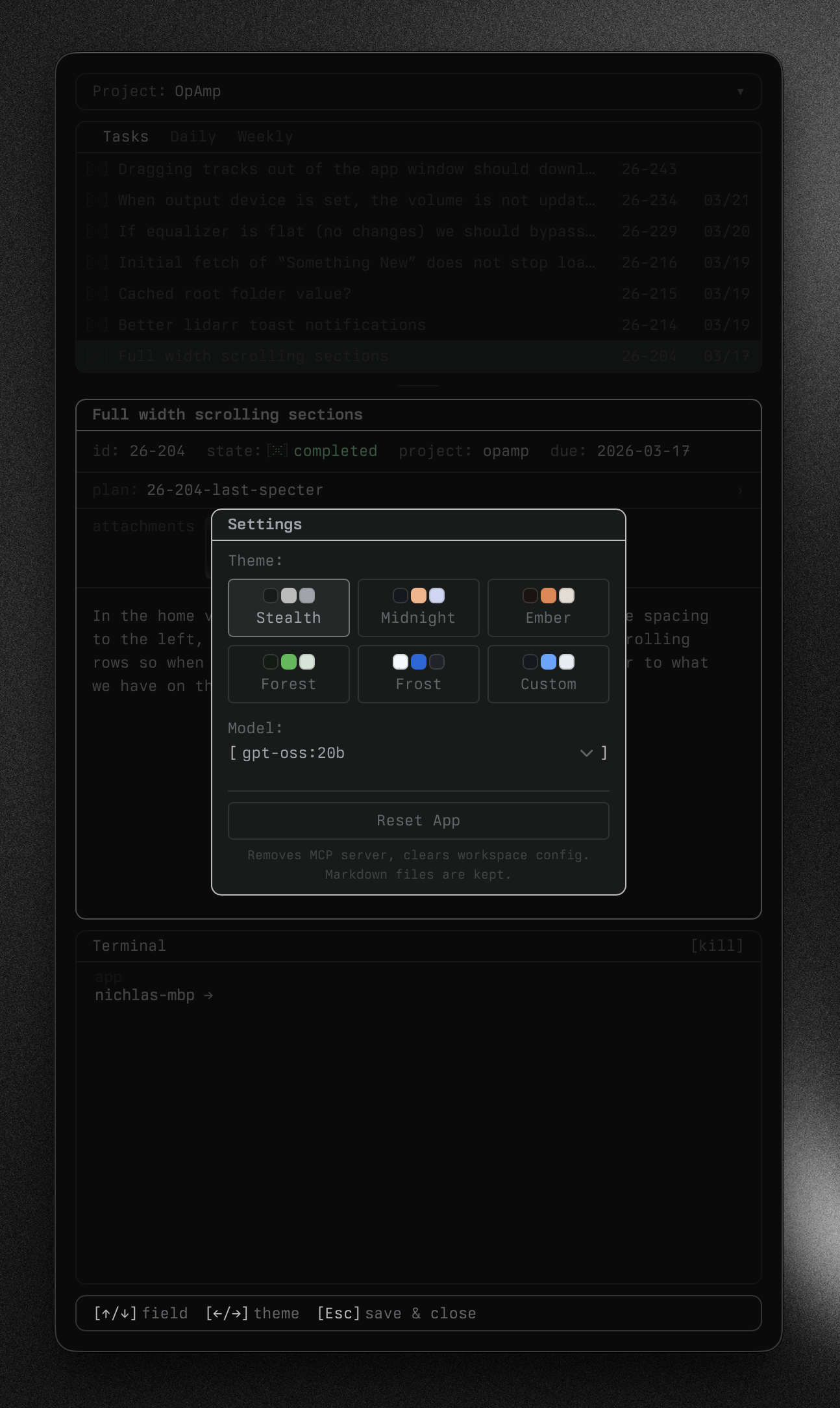Switch to the Midnight theme

[x=418, y=608]
